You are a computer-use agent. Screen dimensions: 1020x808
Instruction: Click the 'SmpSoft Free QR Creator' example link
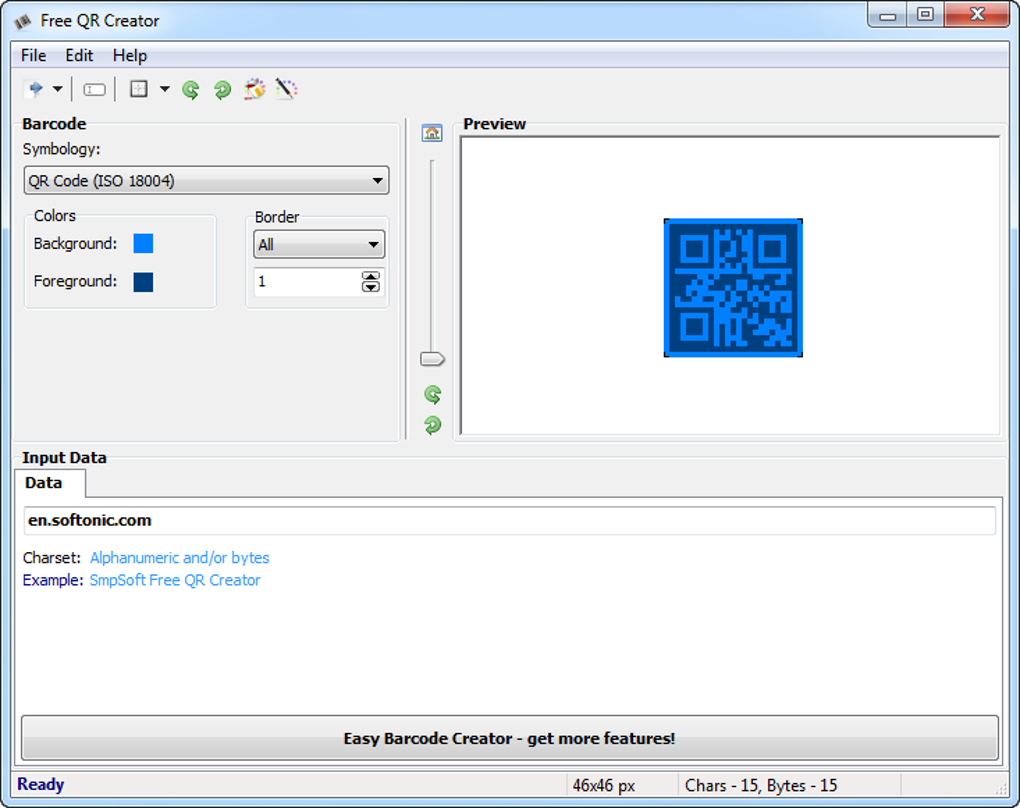(x=175, y=580)
